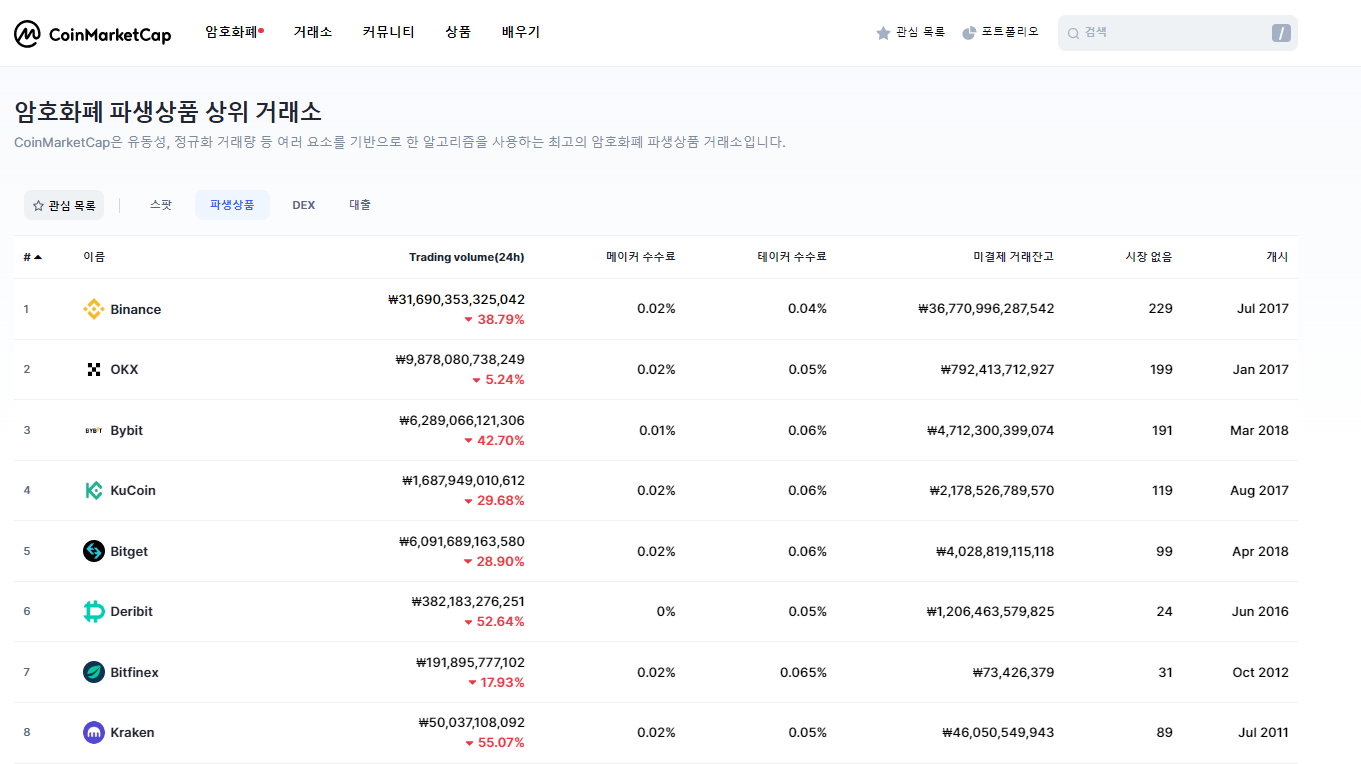The width and height of the screenshot is (1361, 764).
Task: Click Deribit maker fee 0%
Action: click(x=666, y=611)
